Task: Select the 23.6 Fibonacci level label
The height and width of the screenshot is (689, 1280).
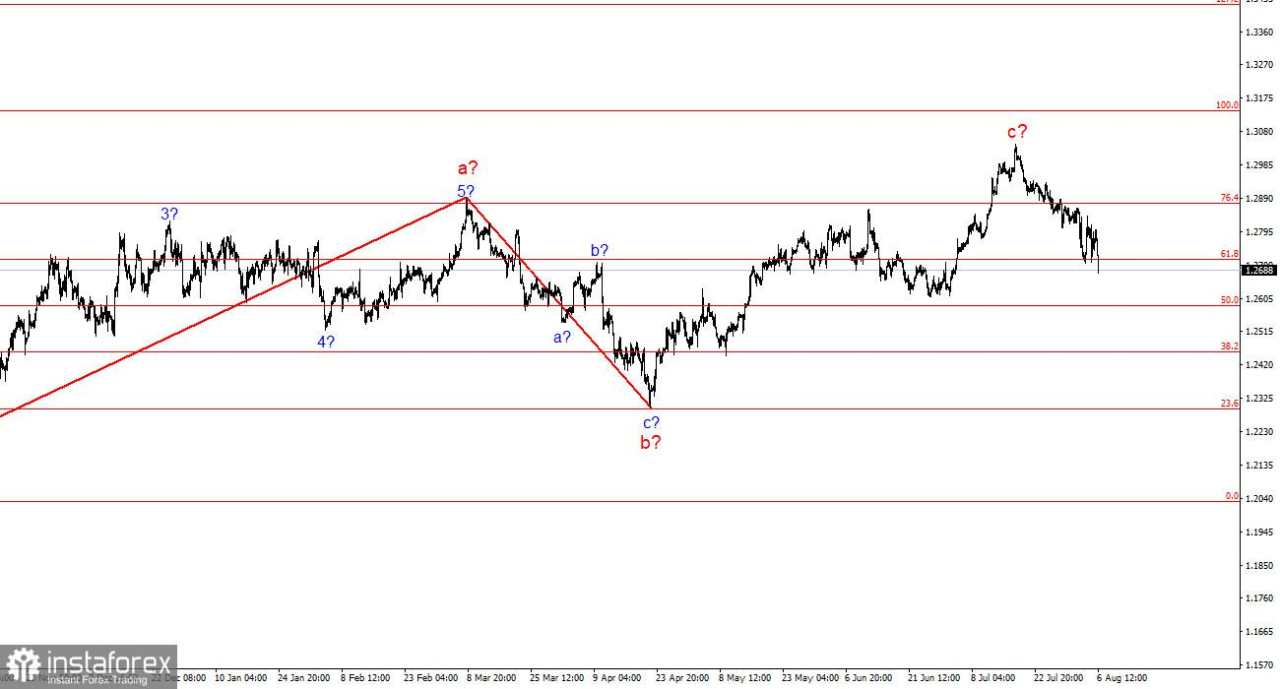Action: pyautogui.click(x=1229, y=403)
